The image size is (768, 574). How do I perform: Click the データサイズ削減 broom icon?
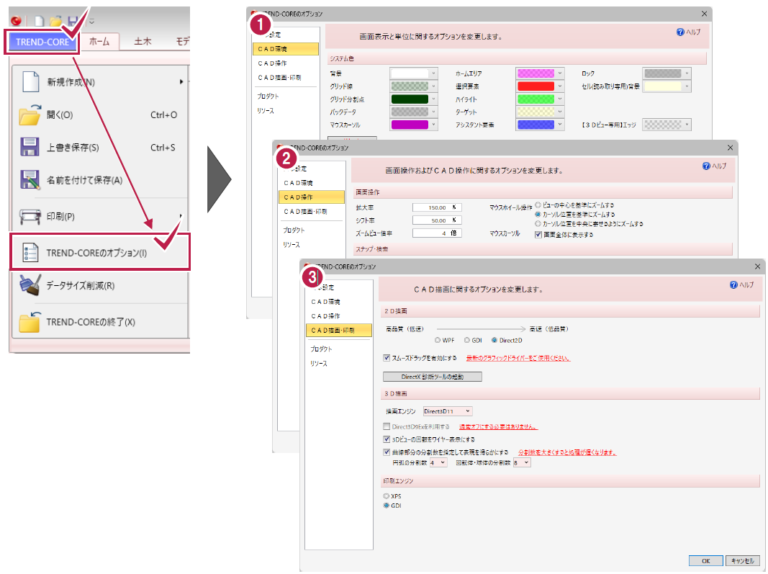pos(30,286)
